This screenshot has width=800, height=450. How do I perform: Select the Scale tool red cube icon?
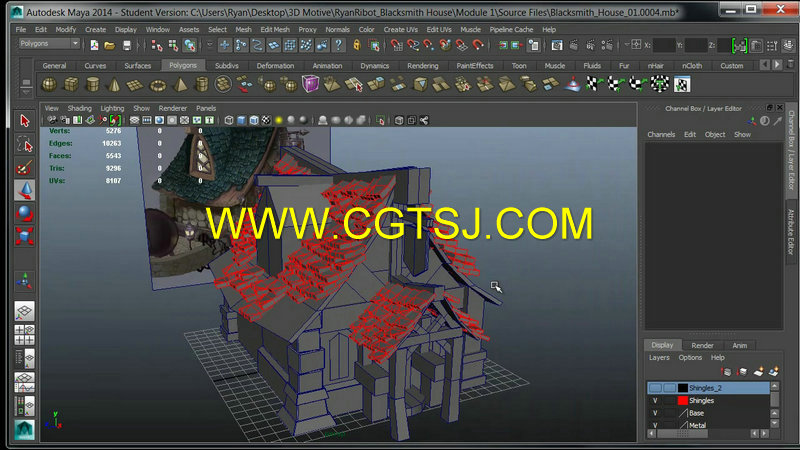point(24,236)
